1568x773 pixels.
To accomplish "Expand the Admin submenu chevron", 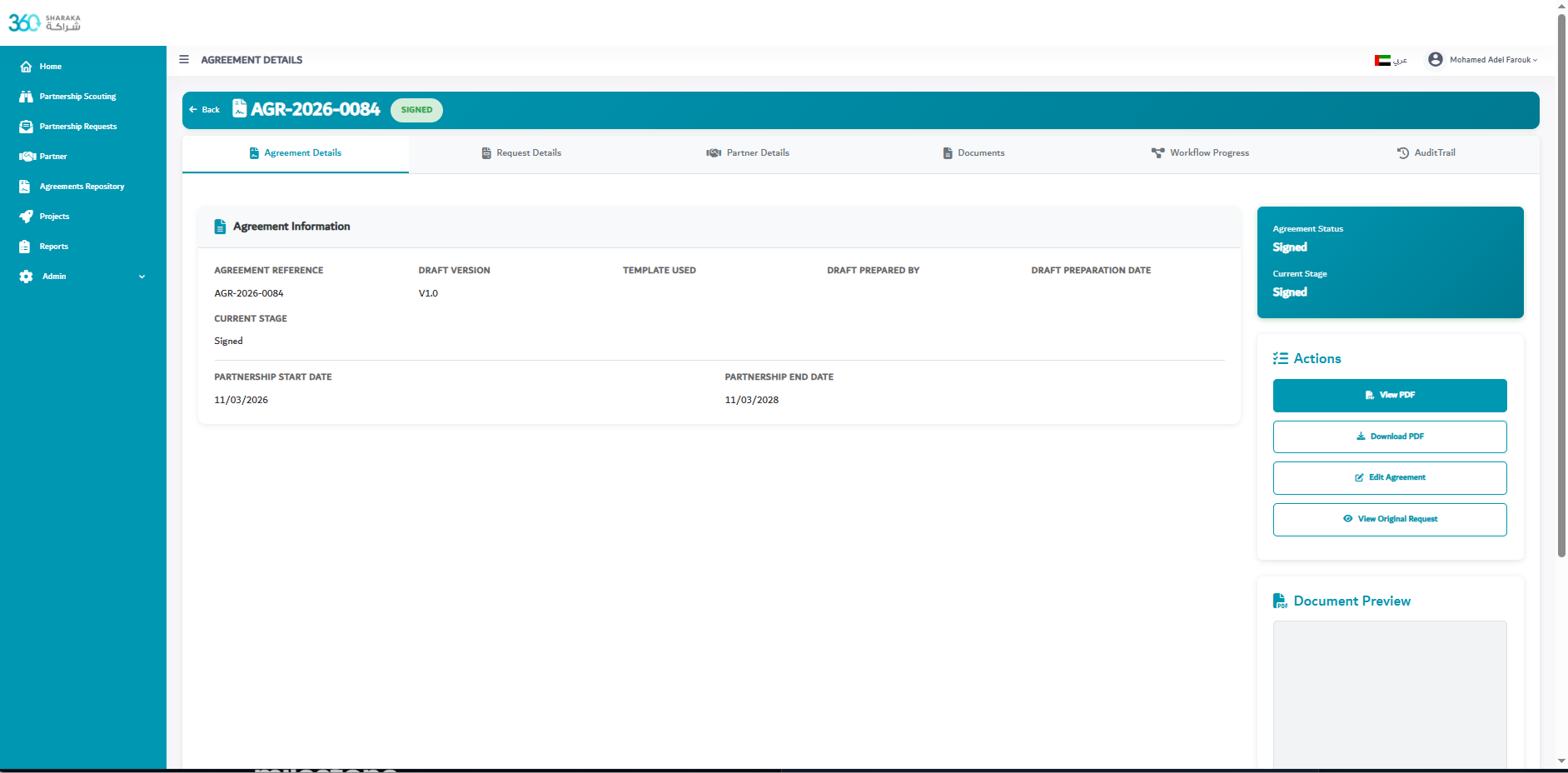I will coord(142,277).
